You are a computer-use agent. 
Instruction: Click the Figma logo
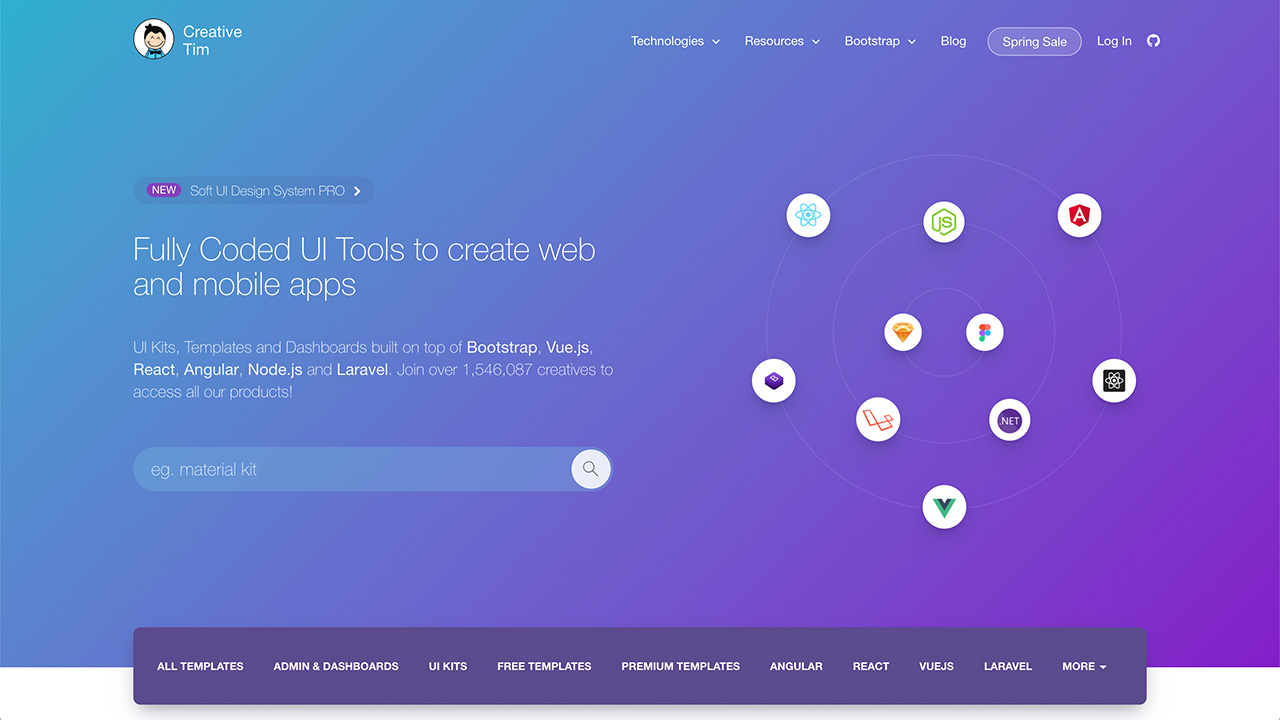coord(985,332)
